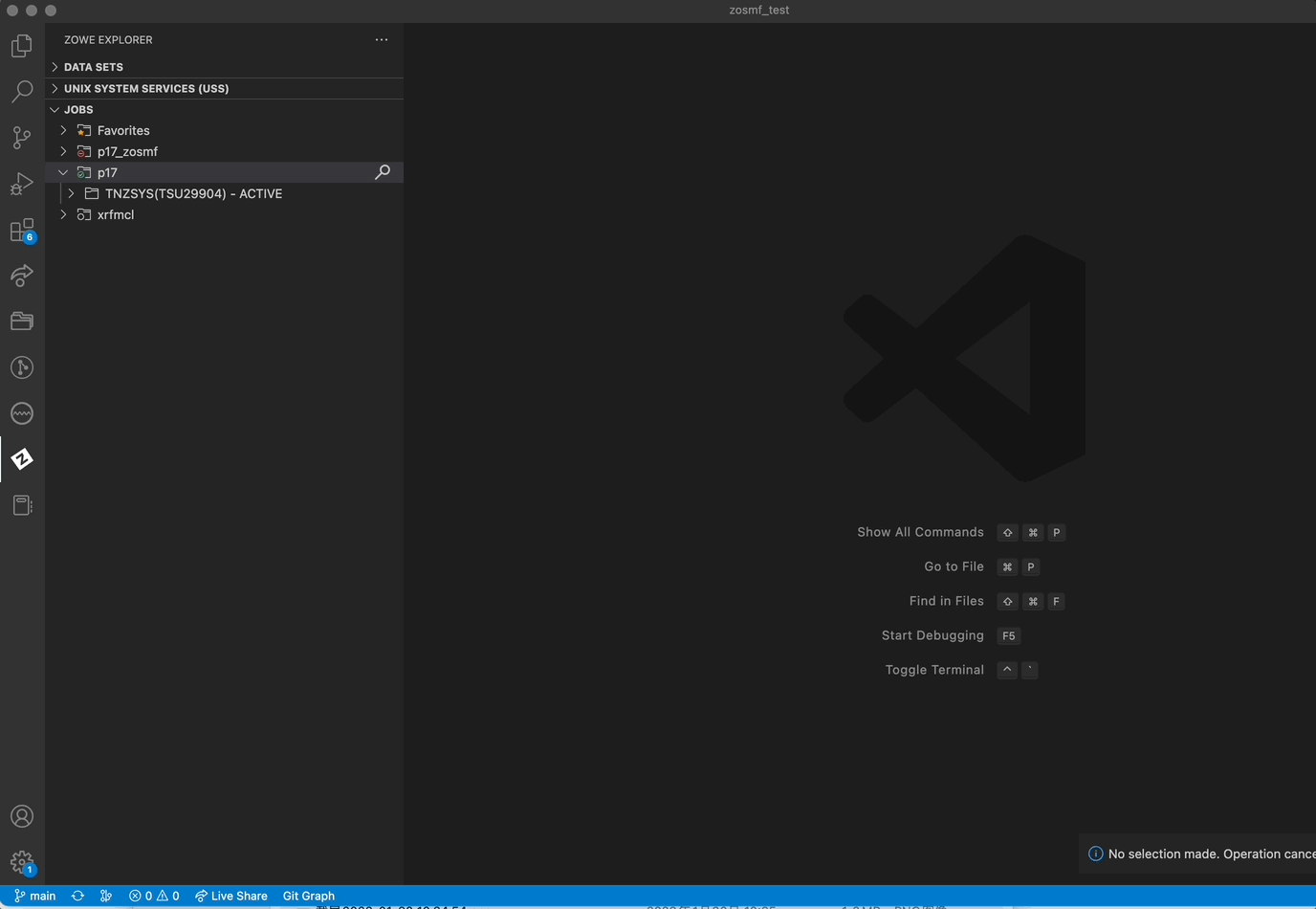
Task: Open the Manage gear icon
Action: [x=22, y=862]
